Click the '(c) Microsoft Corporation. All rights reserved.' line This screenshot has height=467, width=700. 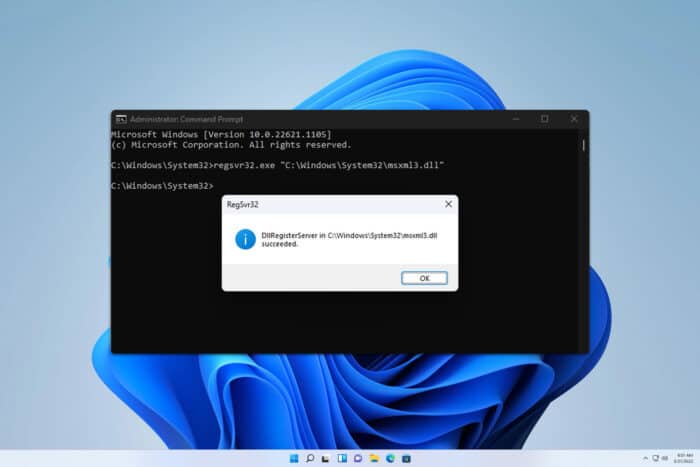tap(231, 145)
